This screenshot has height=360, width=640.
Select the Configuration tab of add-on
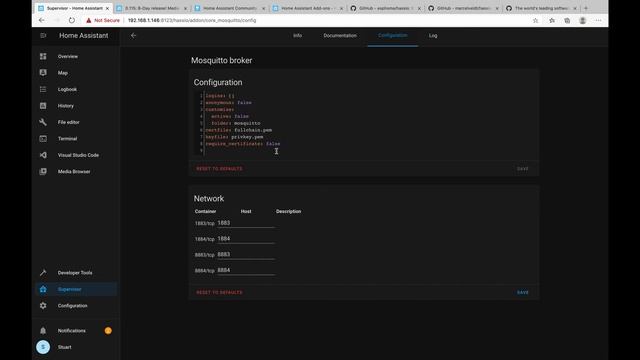(x=393, y=36)
